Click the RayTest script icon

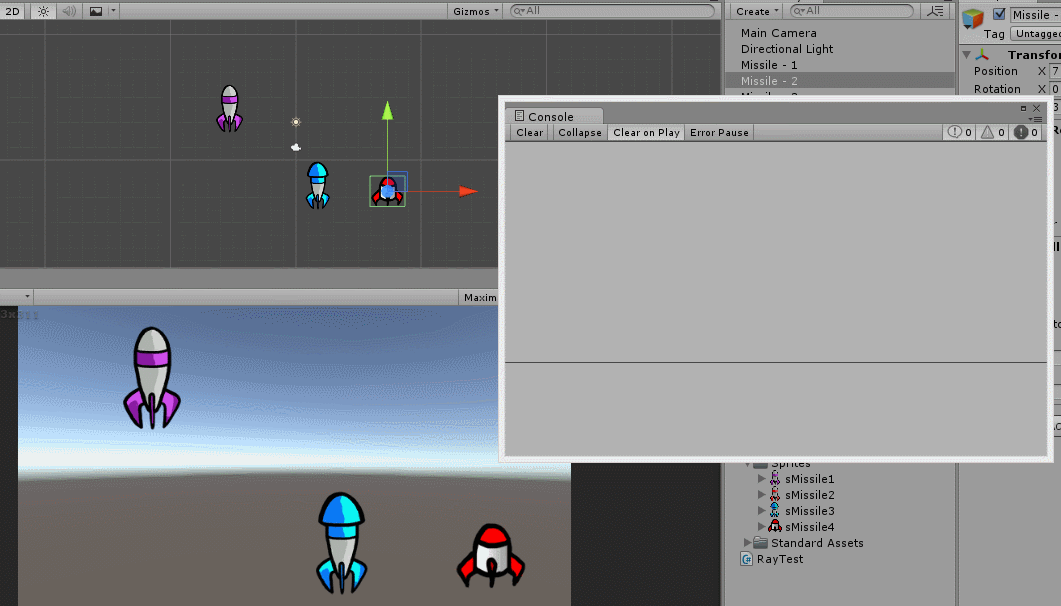tap(745, 559)
